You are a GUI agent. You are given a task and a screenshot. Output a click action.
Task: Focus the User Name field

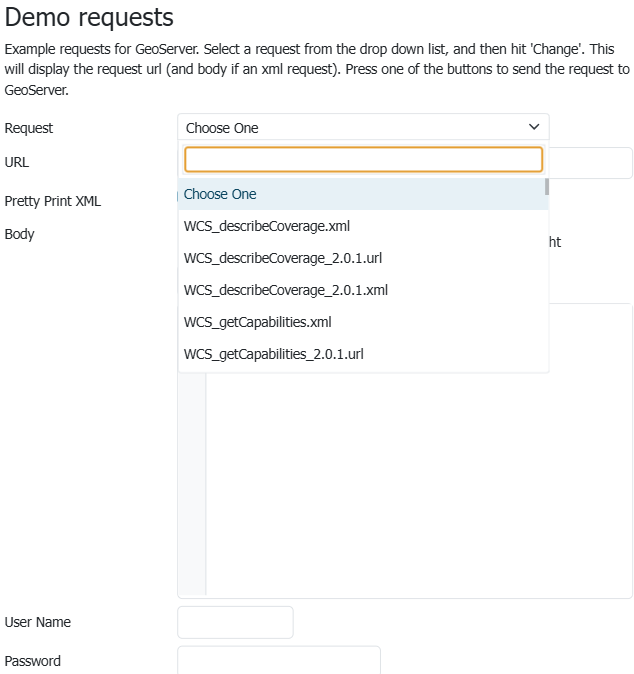(x=235, y=622)
